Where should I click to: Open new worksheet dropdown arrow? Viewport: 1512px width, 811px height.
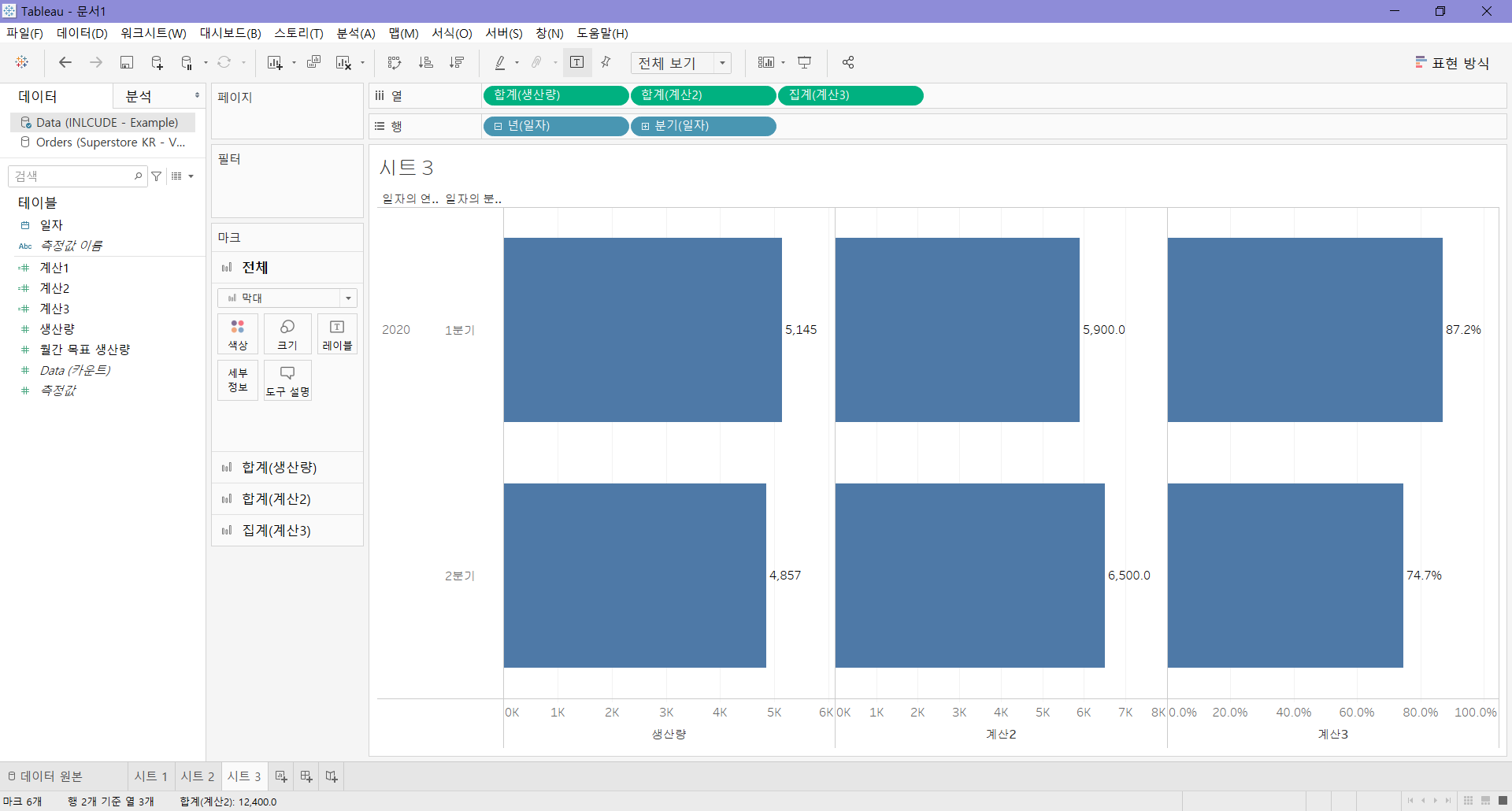point(294,63)
